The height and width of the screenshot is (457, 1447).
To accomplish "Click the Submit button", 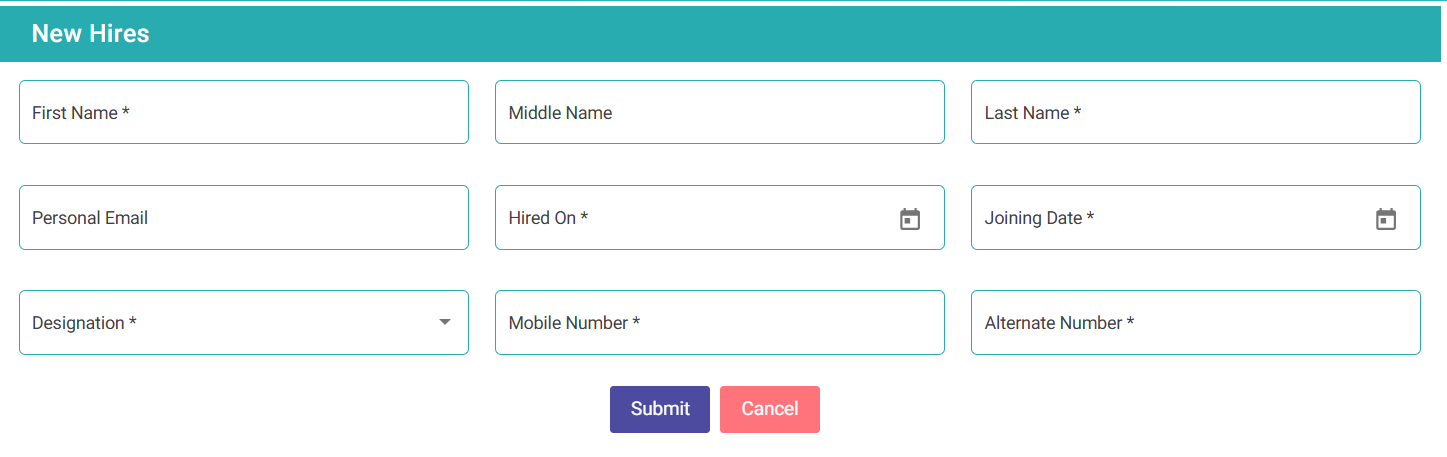I will pos(660,409).
